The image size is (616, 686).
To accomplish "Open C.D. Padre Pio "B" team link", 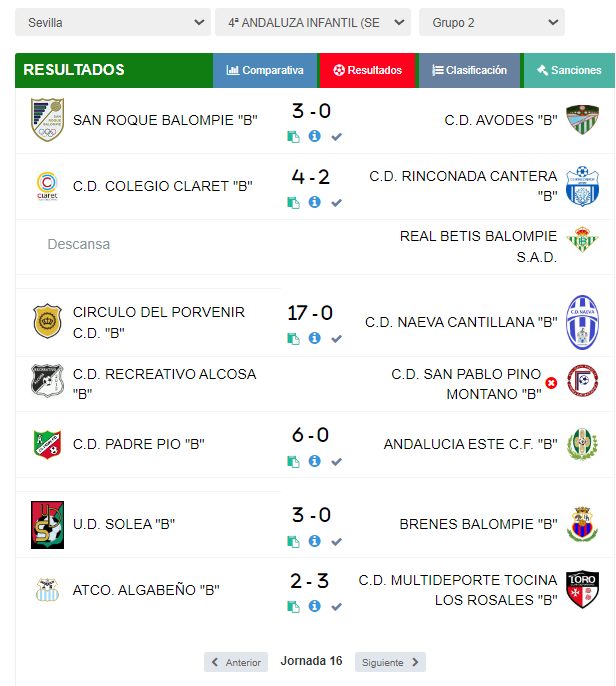I will [139, 444].
